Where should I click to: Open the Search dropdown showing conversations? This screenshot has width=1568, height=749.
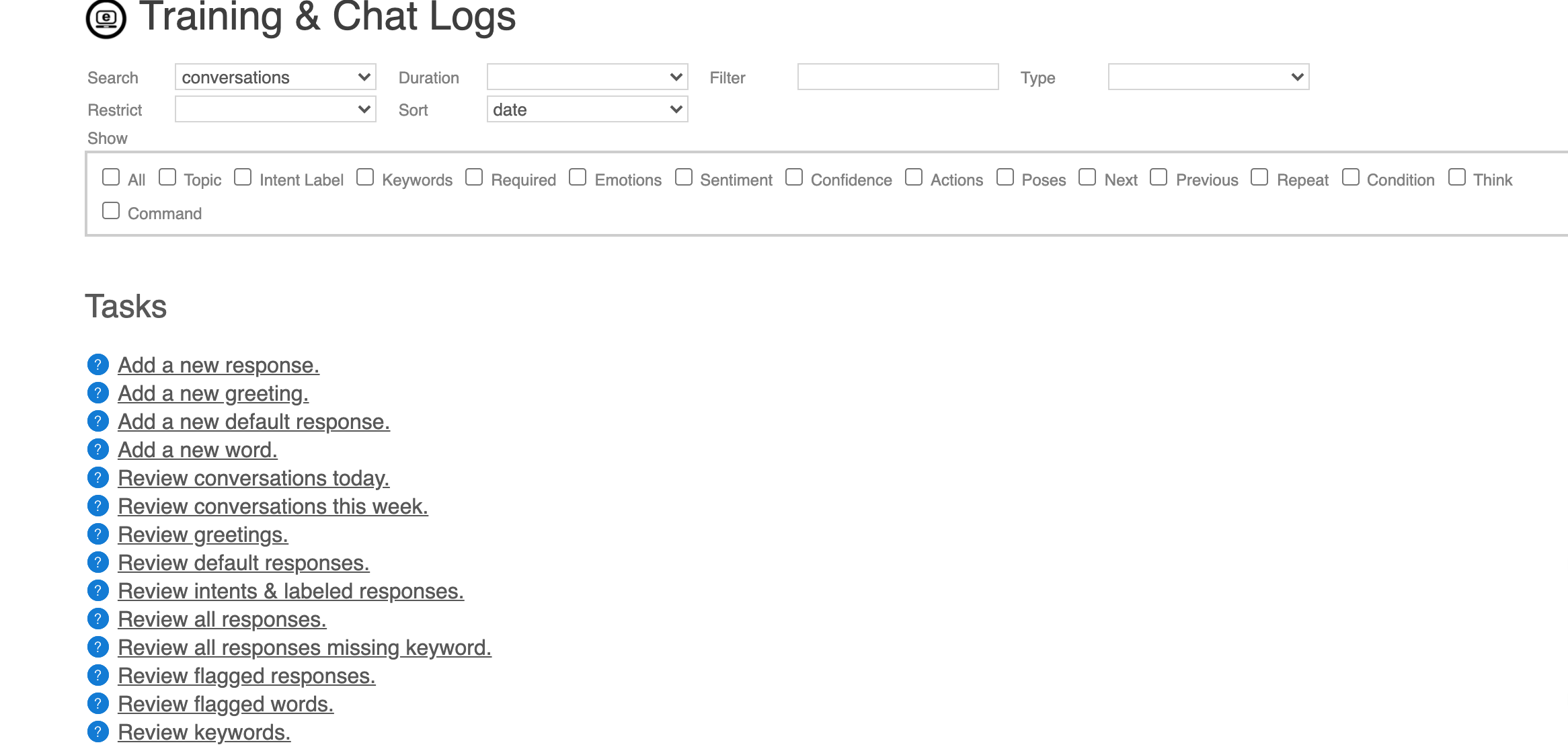click(276, 77)
